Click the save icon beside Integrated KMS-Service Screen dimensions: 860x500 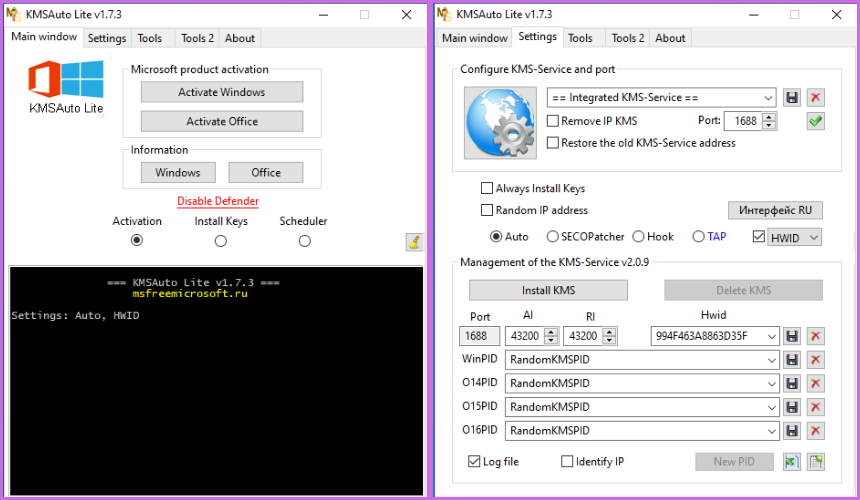point(792,98)
